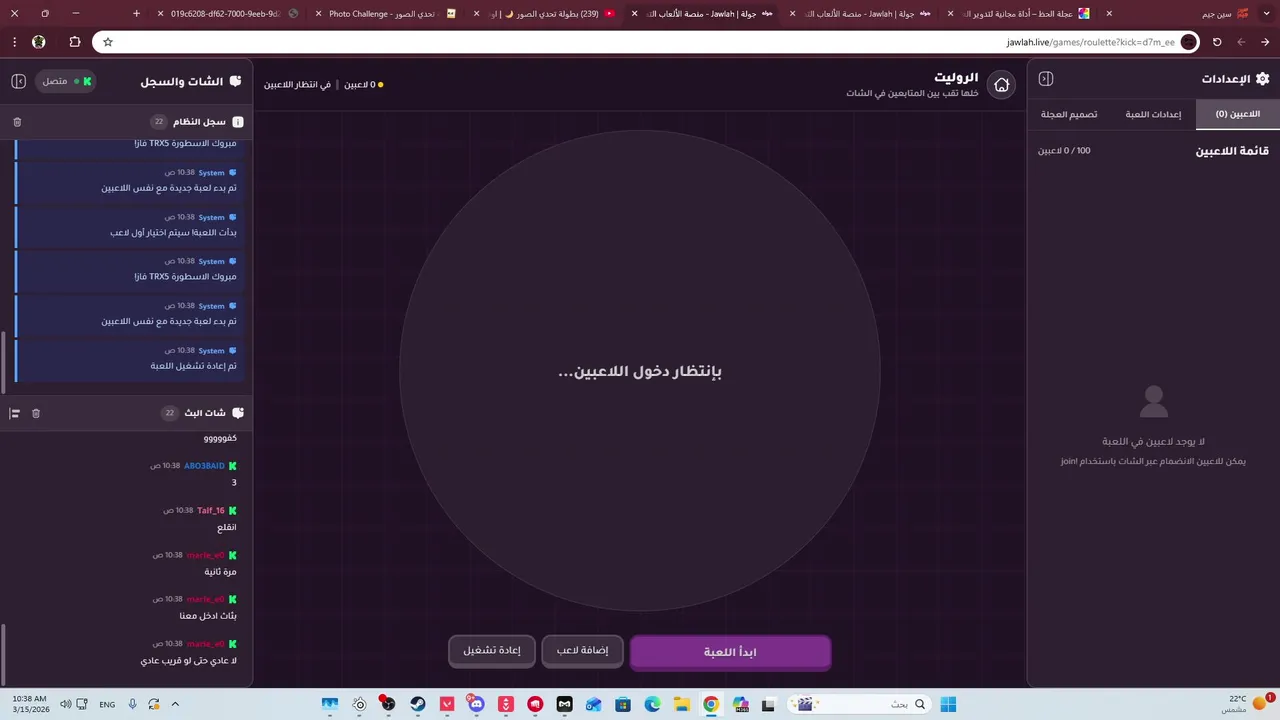Open the home page icon beside الروليت
1280x720 pixels.
click(1001, 85)
